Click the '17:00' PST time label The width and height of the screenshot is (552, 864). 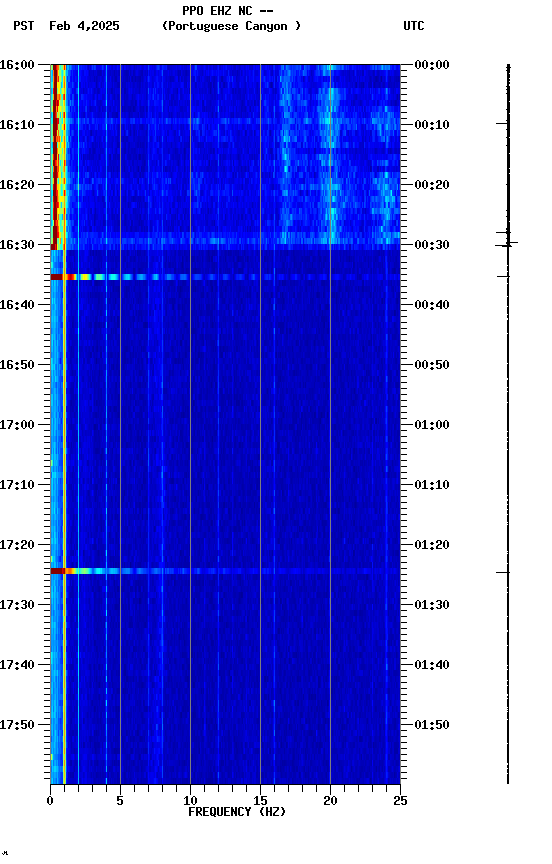pos(17,425)
